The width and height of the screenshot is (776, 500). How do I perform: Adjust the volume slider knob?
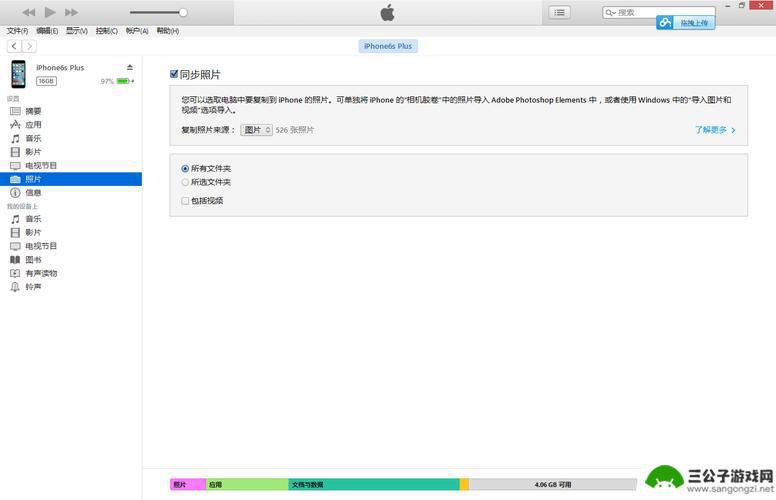pyautogui.click(x=183, y=12)
